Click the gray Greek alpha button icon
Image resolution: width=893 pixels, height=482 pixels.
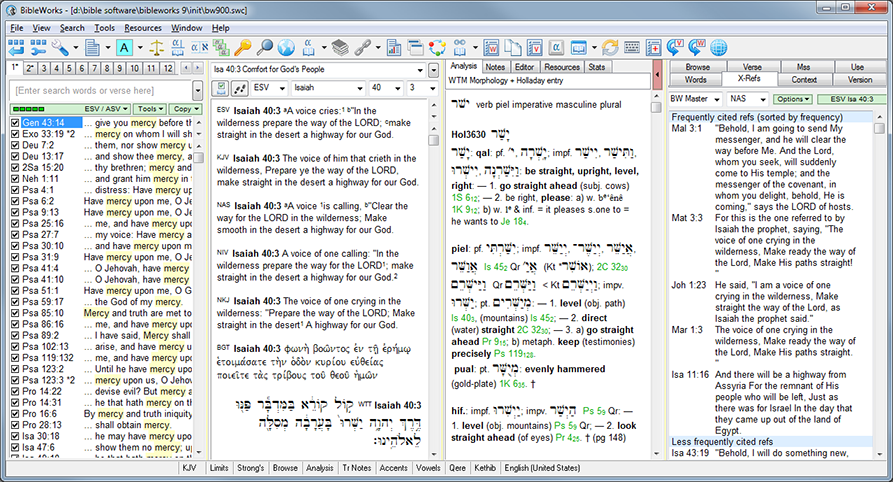(x=556, y=47)
